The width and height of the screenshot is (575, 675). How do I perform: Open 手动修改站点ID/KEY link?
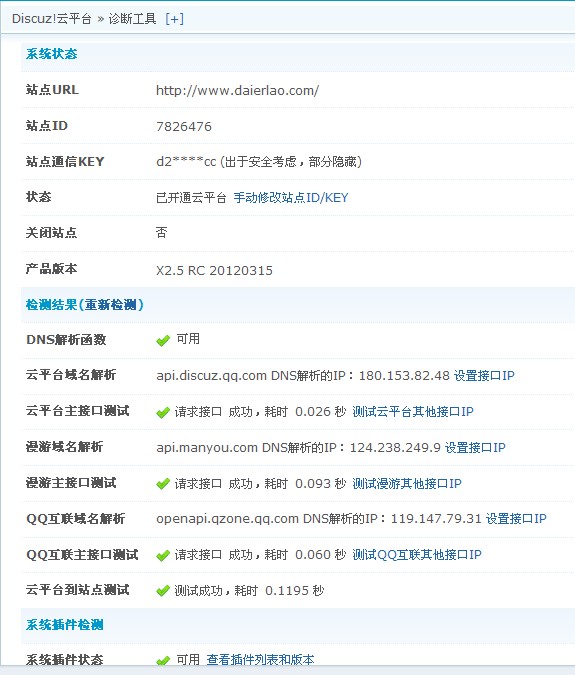click(x=291, y=198)
